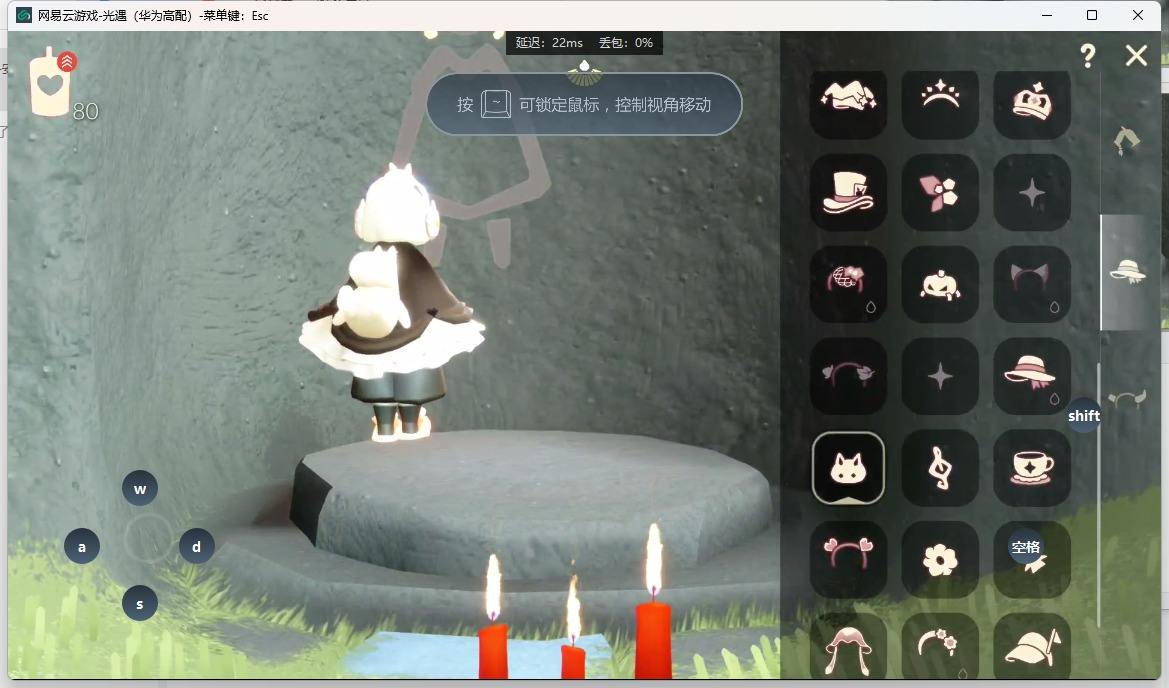The height and width of the screenshot is (688, 1169).
Task: Switch to the horns category tab
Action: point(1127,399)
